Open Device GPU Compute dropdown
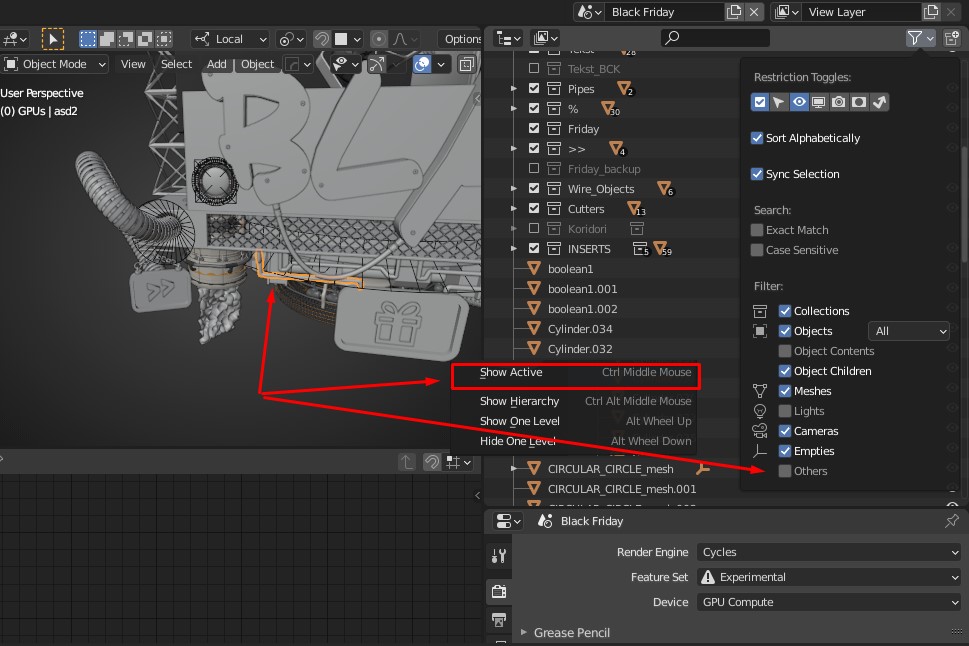Image resolution: width=969 pixels, height=646 pixels. 829,602
